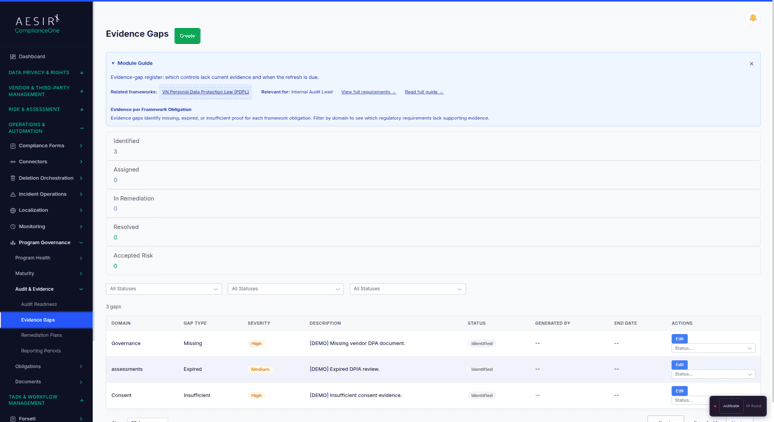Screen dimensions: 774x422
Task: Expand the Maturity chevron
Action: tap(81, 273)
